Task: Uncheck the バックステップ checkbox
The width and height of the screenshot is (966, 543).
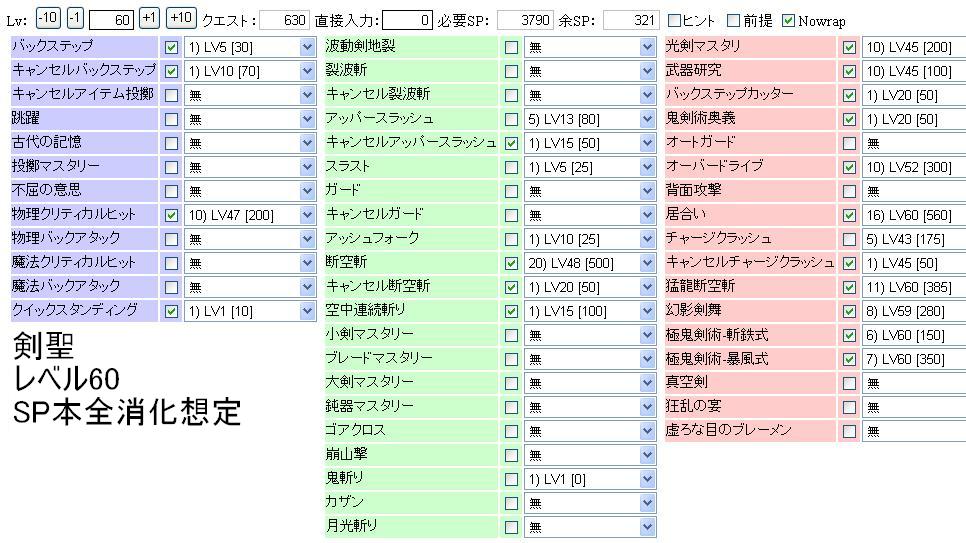Action: [x=171, y=47]
